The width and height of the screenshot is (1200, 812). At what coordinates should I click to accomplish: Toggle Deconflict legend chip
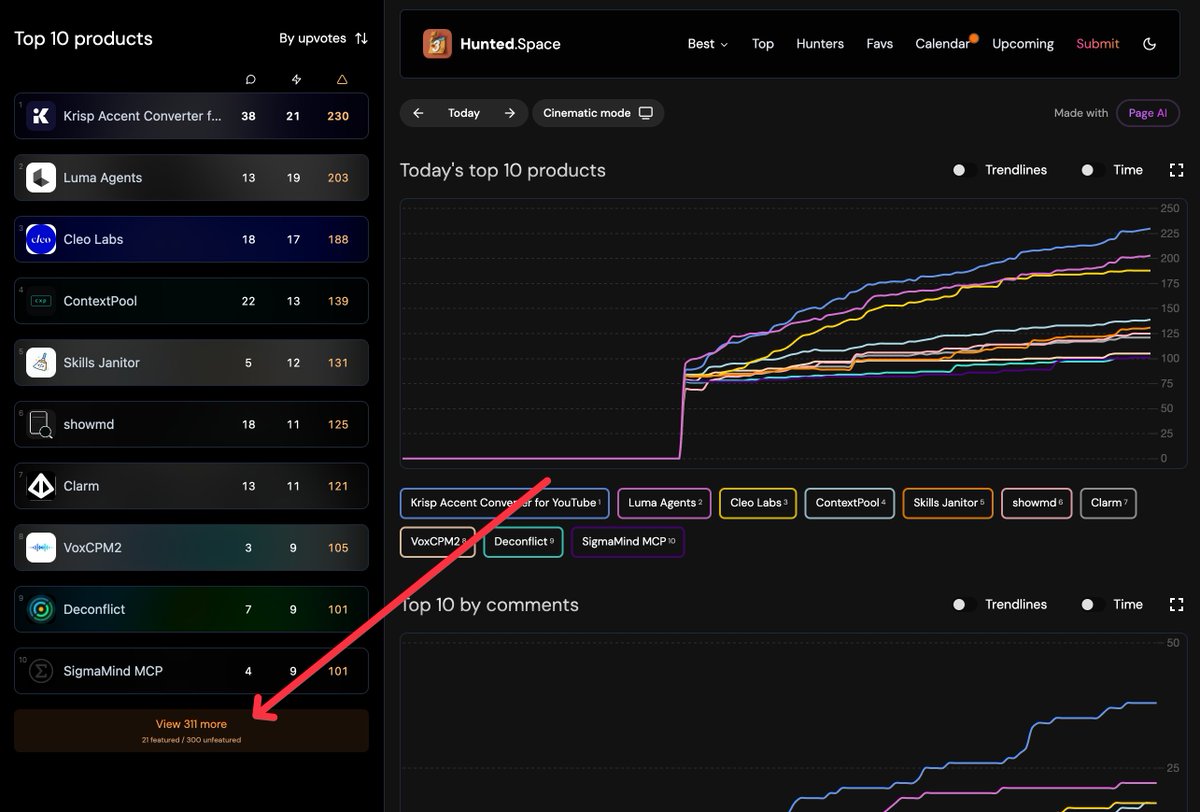pyautogui.click(x=523, y=542)
